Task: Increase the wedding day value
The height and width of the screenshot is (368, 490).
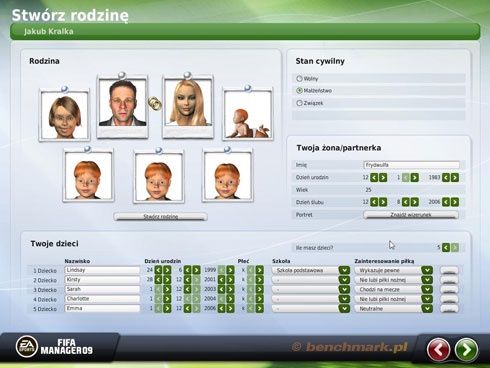Action: coord(383,202)
